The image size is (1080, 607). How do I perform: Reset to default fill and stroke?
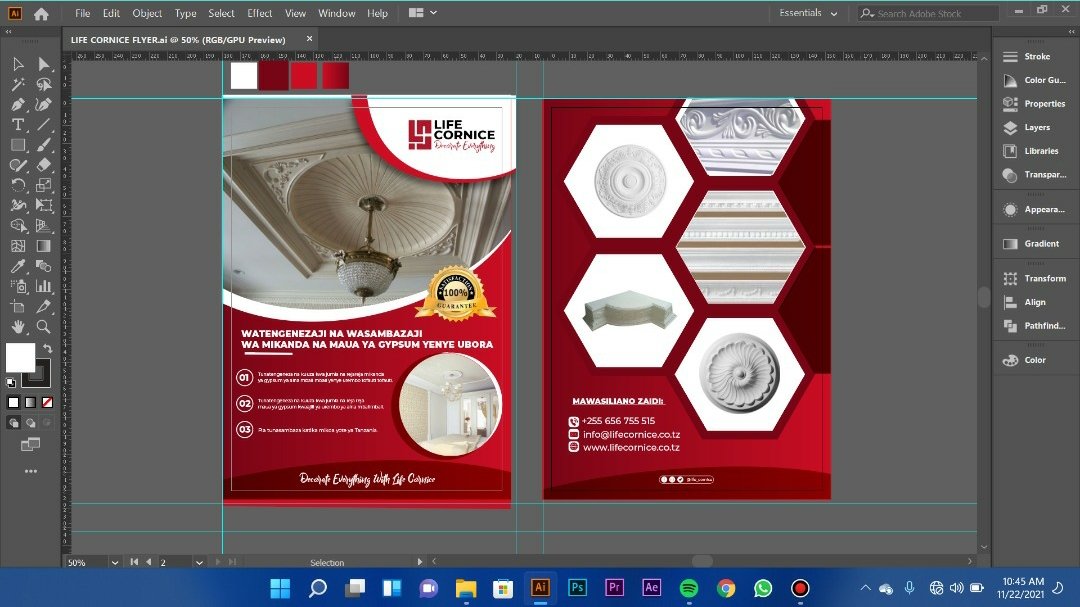click(x=11, y=382)
